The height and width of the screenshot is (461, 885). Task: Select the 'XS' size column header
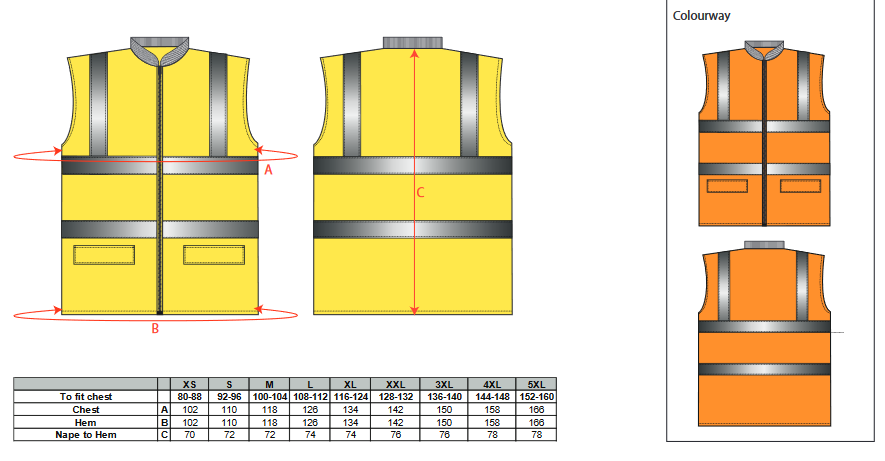pyautogui.click(x=190, y=384)
